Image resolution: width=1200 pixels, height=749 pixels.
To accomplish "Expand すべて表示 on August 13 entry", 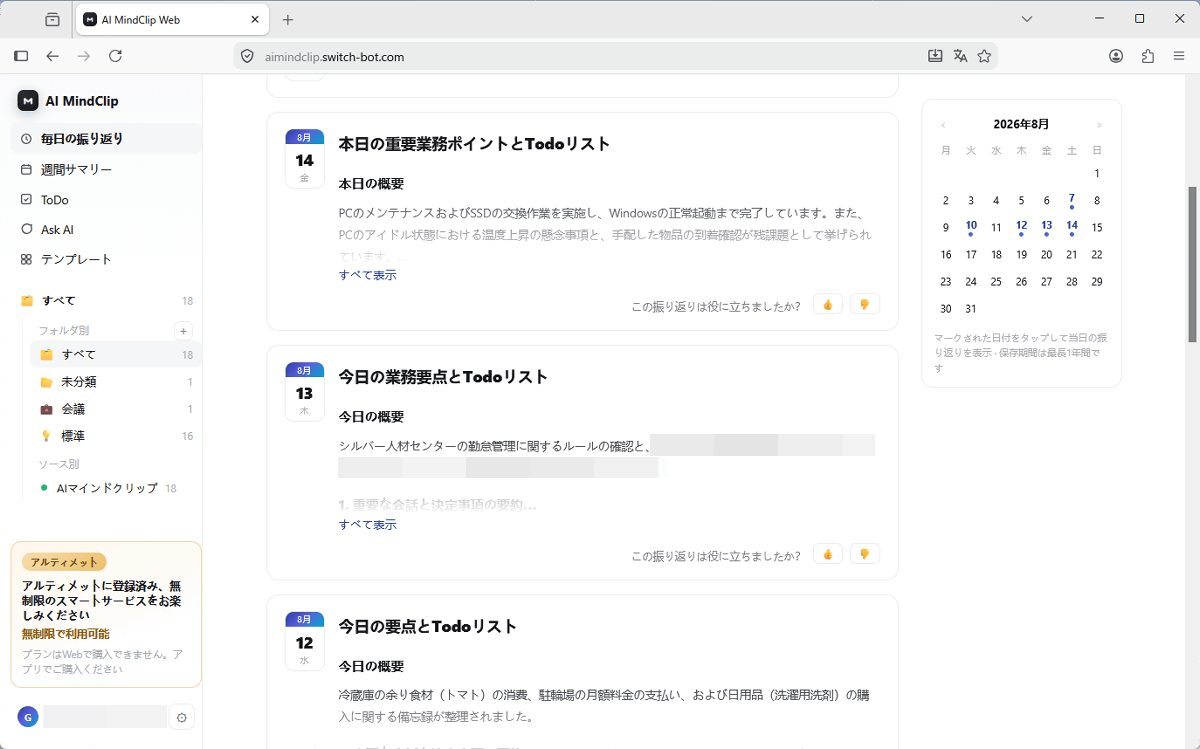I will [x=367, y=525].
